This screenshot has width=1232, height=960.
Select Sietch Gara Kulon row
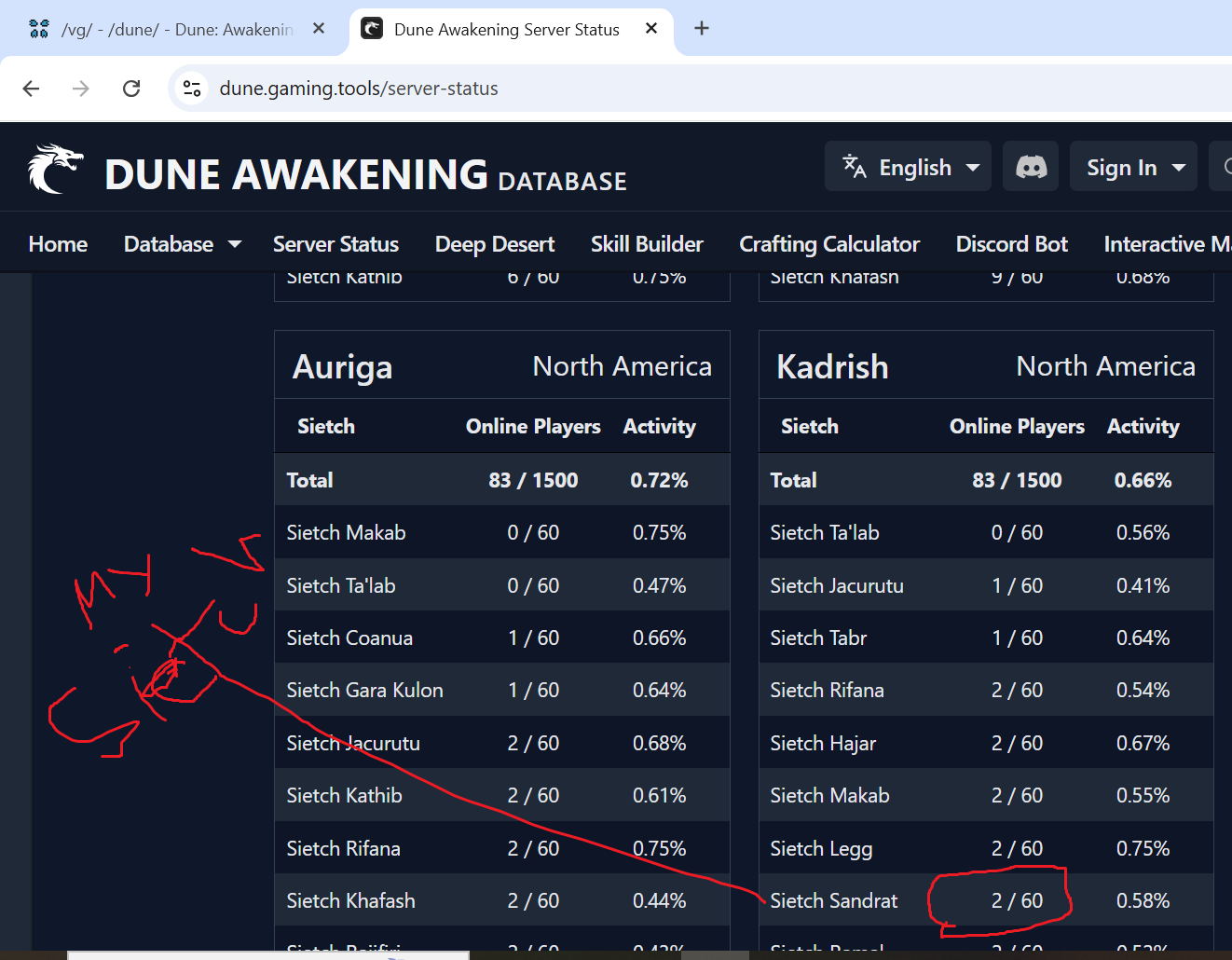coord(502,690)
